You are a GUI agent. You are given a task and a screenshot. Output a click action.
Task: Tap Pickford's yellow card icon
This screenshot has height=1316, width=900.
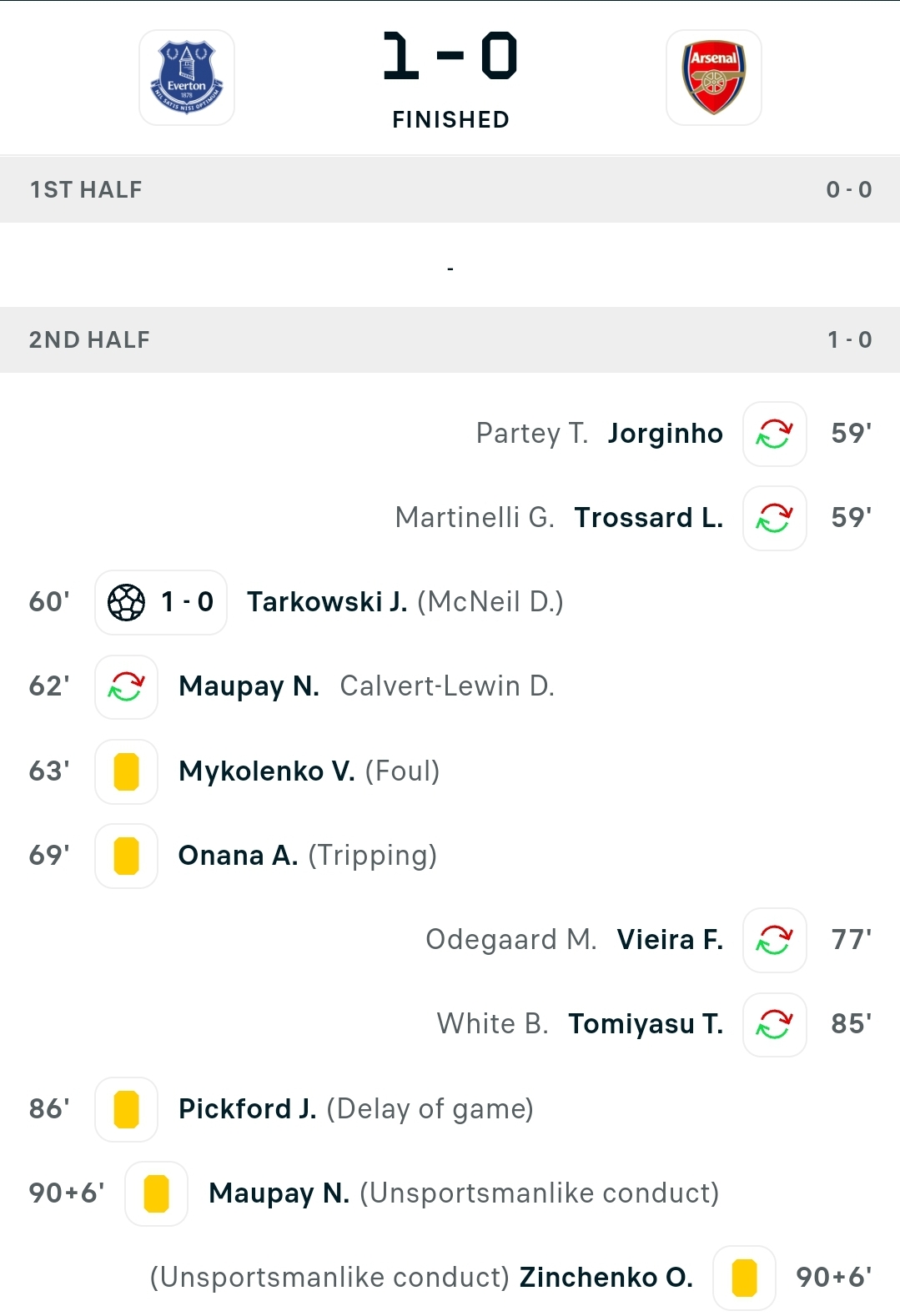127,1109
